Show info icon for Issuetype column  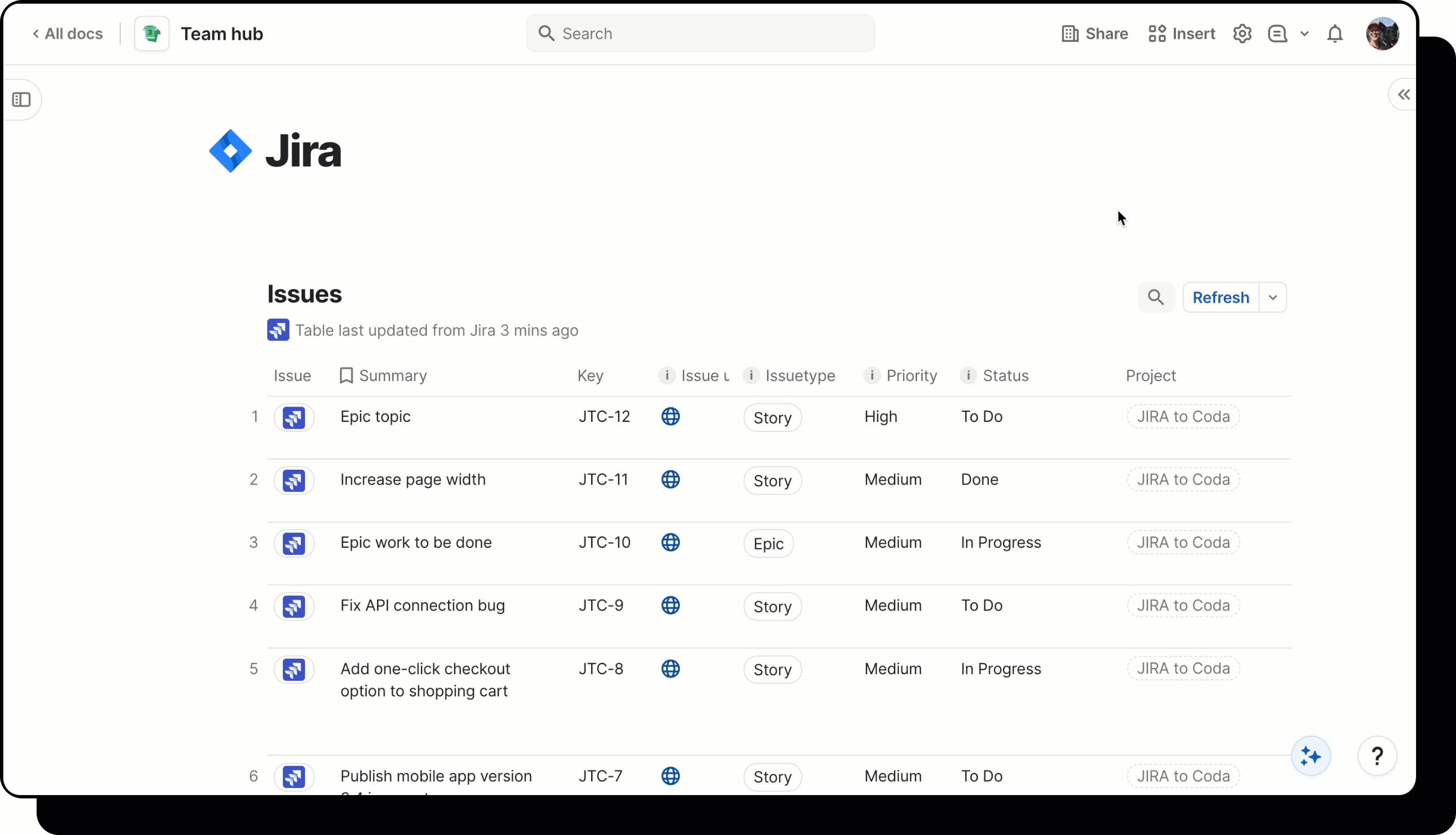pos(751,375)
